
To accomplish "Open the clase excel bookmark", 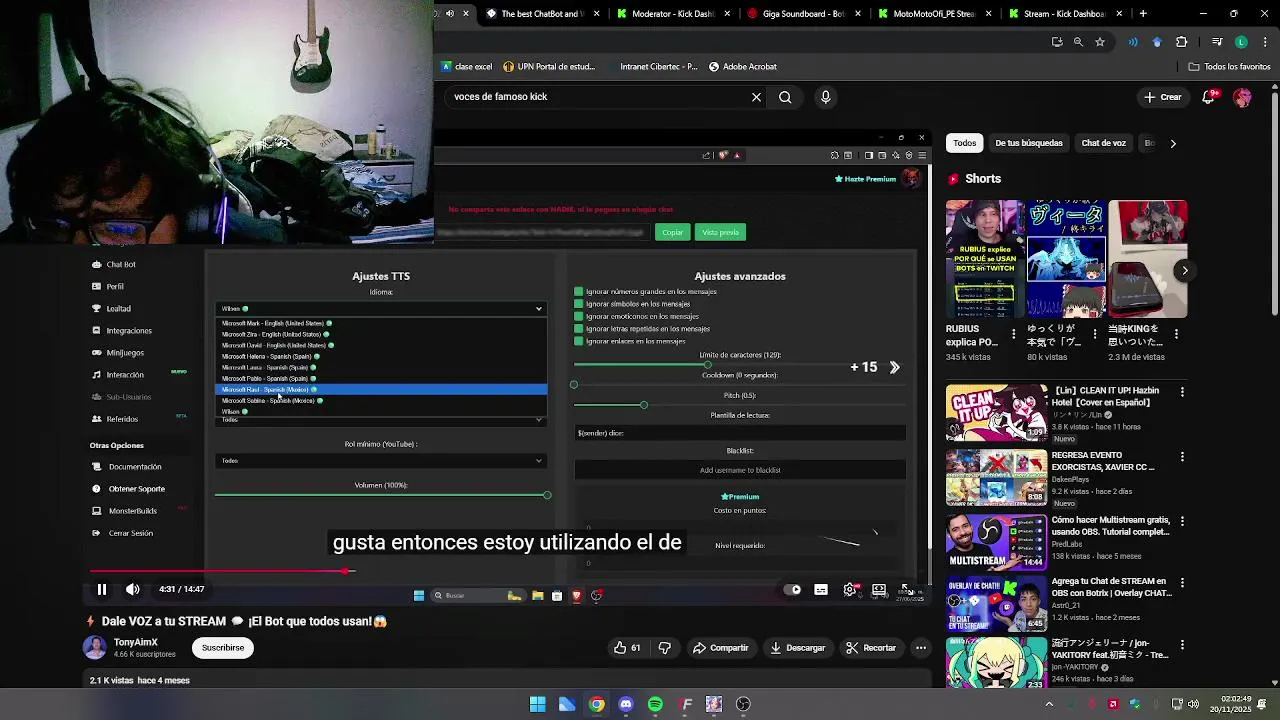I will pos(467,67).
